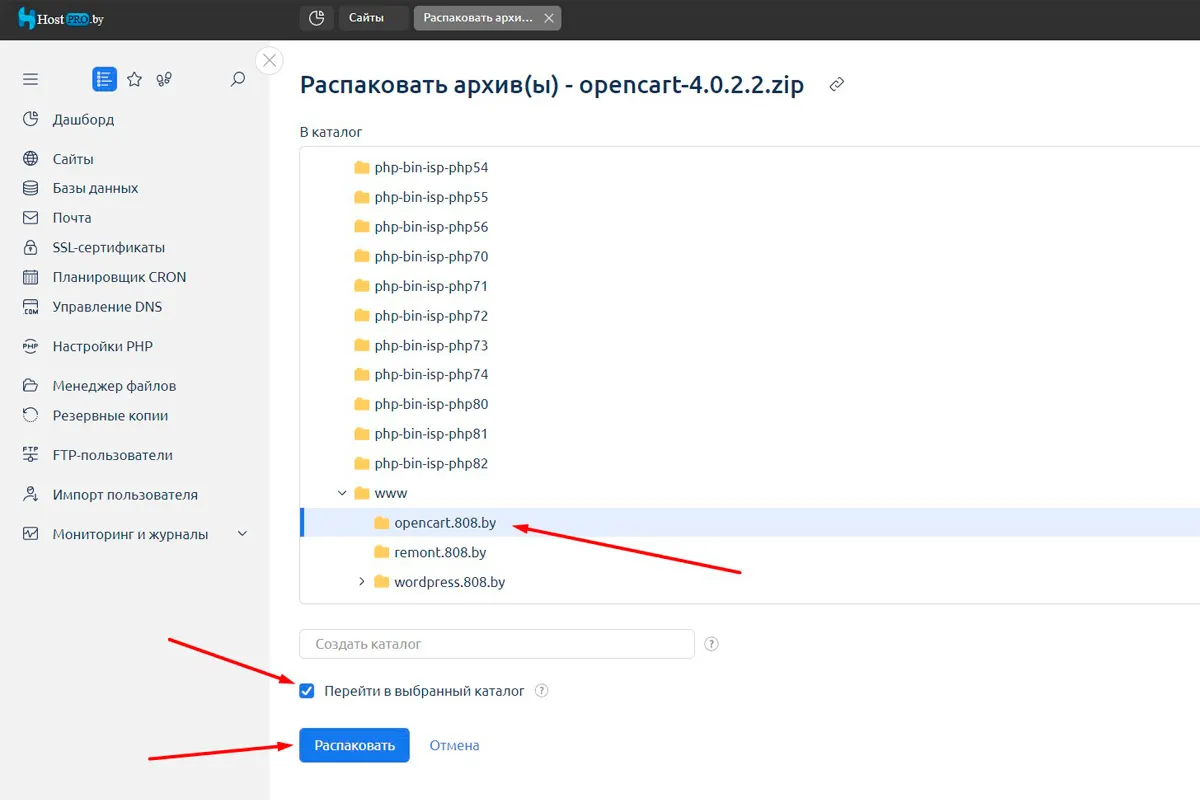Expand the wordpress.808.by folder
1200x800 pixels.
coord(362,582)
